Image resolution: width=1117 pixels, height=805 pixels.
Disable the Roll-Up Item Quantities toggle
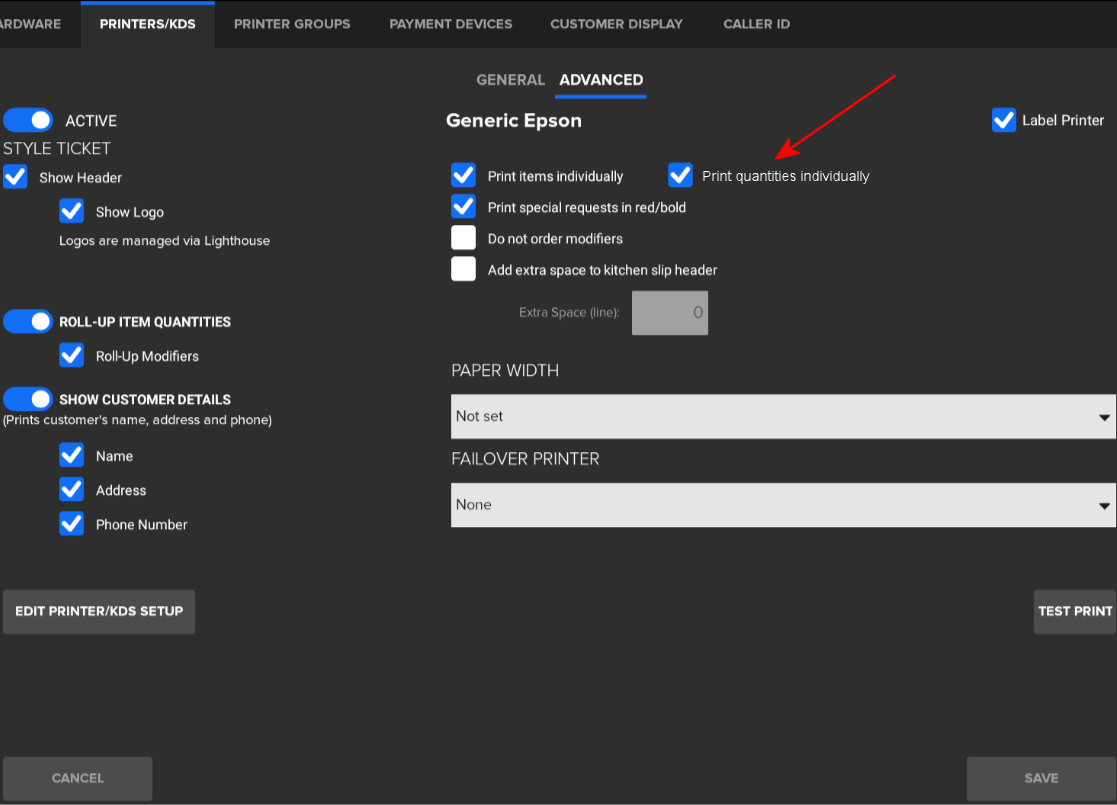coord(28,321)
